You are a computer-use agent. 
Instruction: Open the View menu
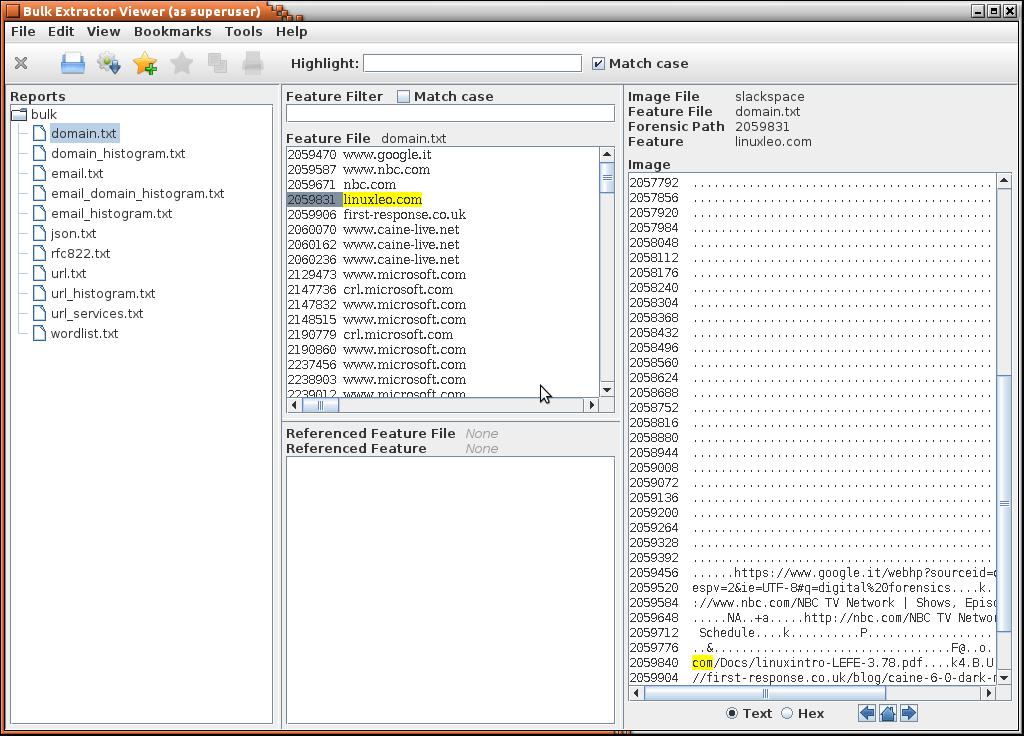pyautogui.click(x=103, y=31)
